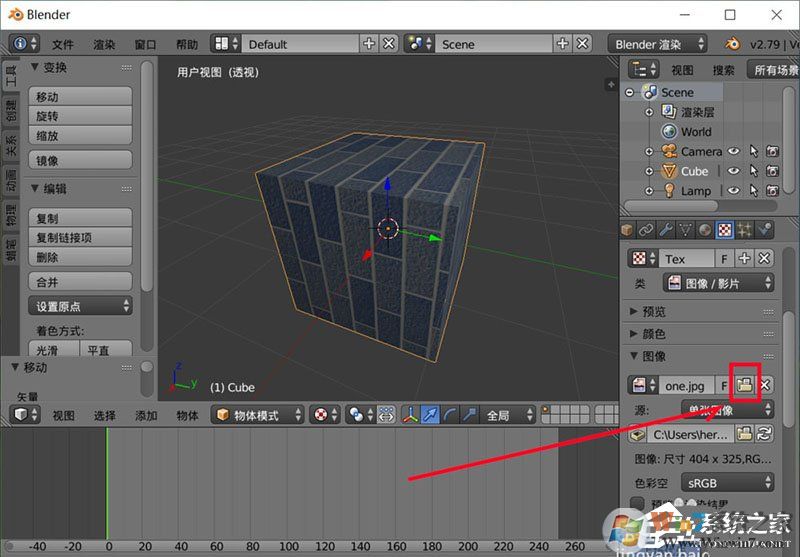Toggle Lamp render camera icon
Screen dimensions: 800x557
(772, 191)
